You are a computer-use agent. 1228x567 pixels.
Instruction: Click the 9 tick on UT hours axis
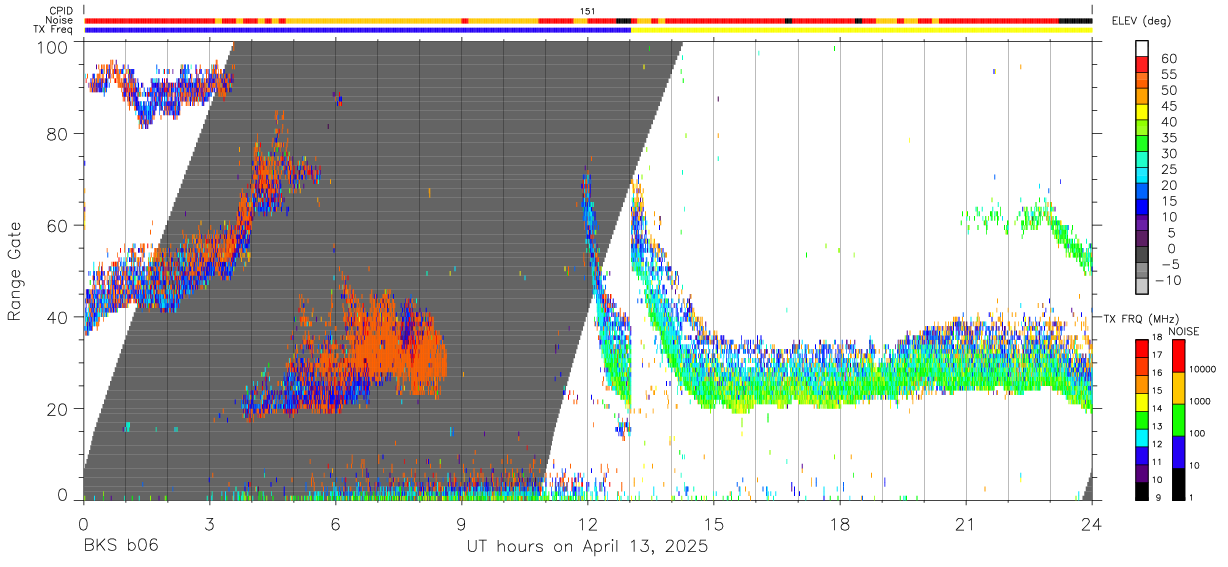[x=462, y=525]
